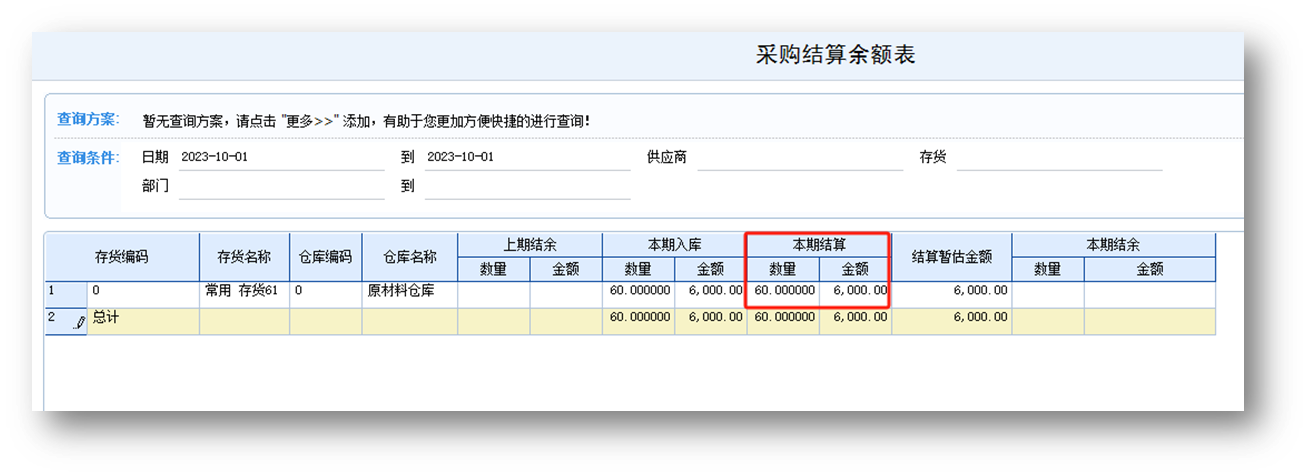Focus the 供应商 input field
Image resolution: width=1309 pixels, height=476 pixels.
pyautogui.click(x=800, y=158)
